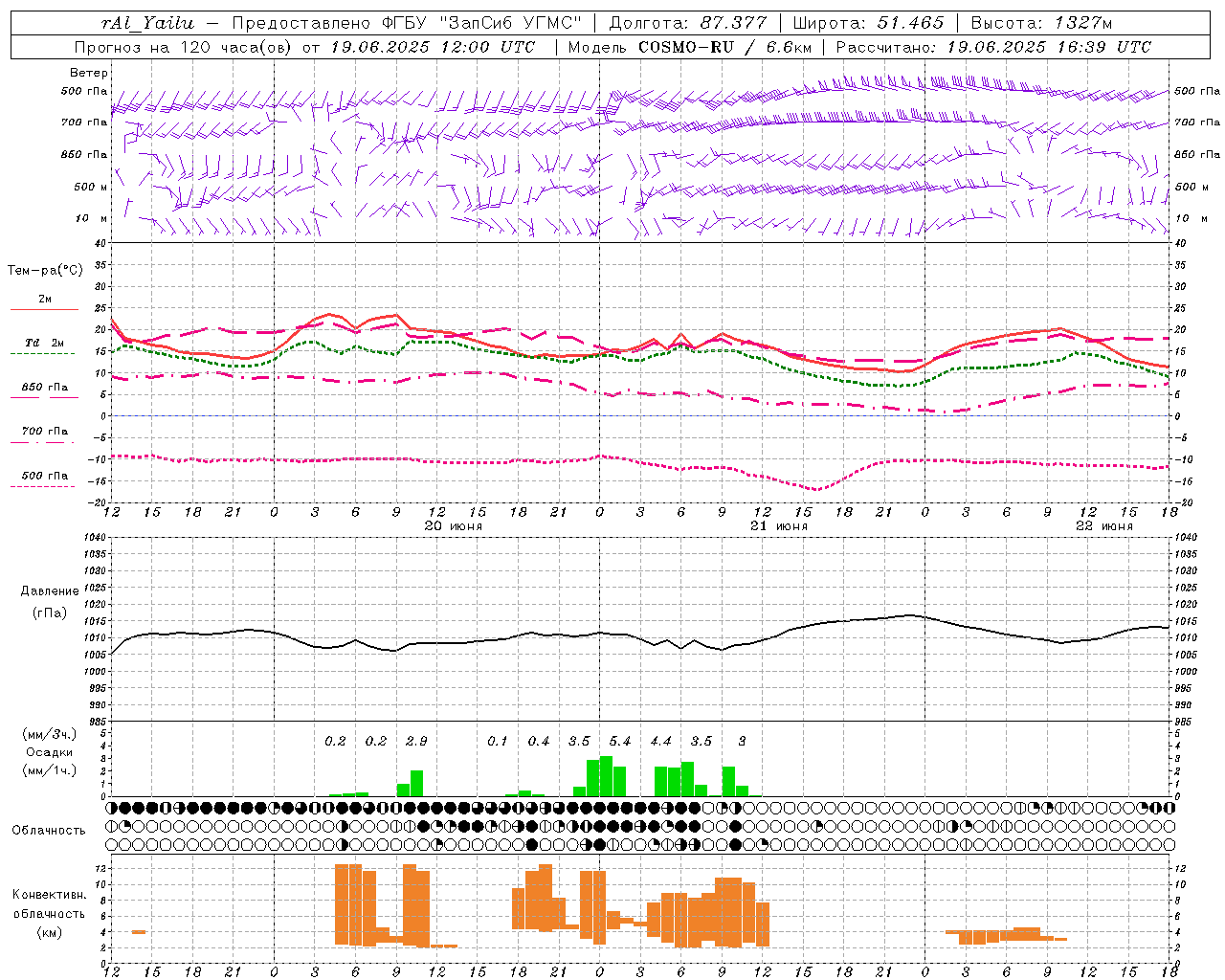The height and width of the screenshot is (980, 1225).
Task: Select the Осадки precipitation label
Action: (x=49, y=753)
